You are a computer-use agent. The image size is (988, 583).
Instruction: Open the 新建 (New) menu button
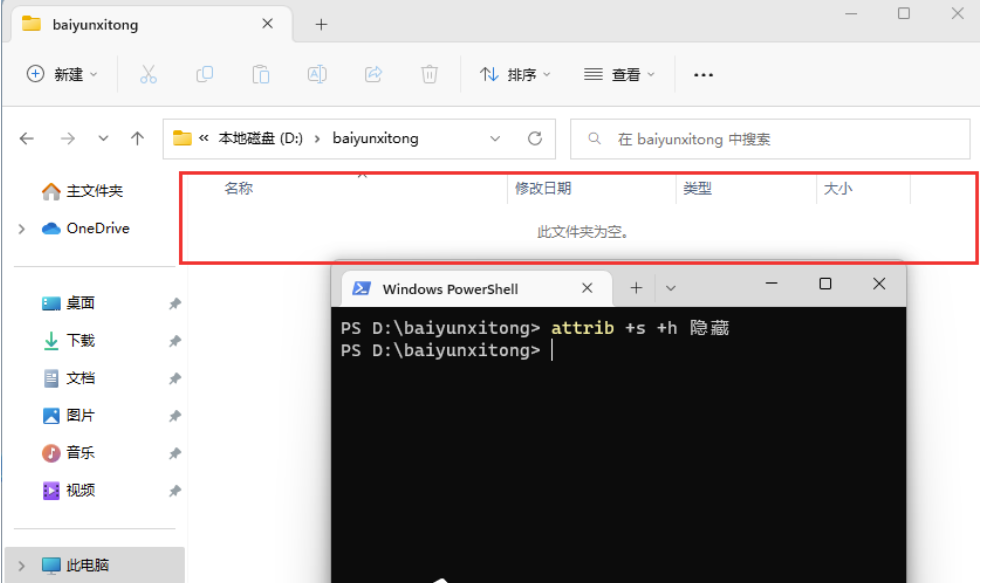[x=62, y=74]
